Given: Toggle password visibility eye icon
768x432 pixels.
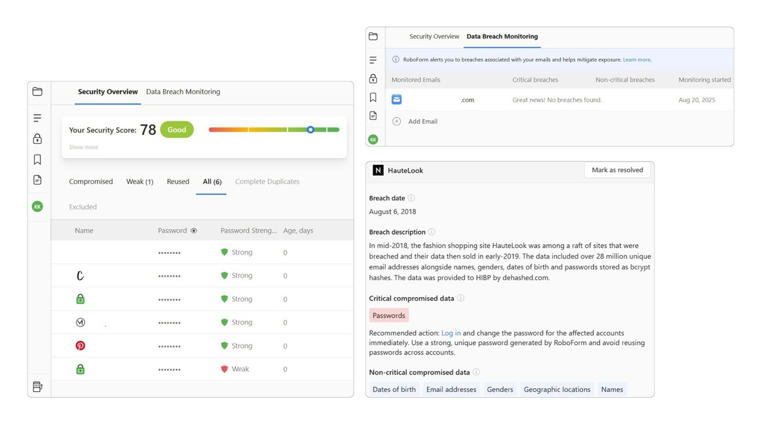Looking at the screenshot, I should point(194,231).
